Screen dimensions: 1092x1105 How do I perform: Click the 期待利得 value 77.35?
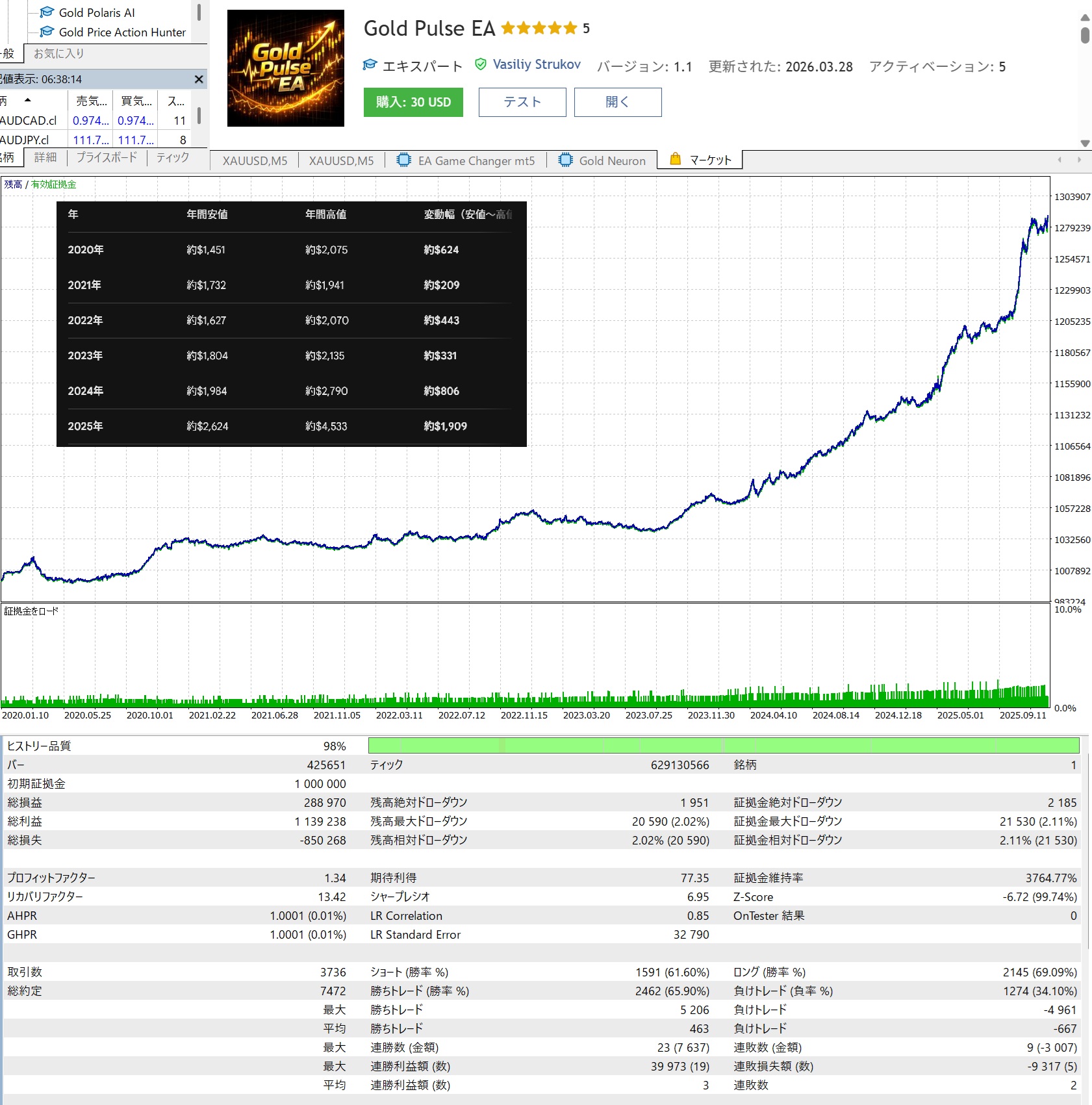point(695,878)
